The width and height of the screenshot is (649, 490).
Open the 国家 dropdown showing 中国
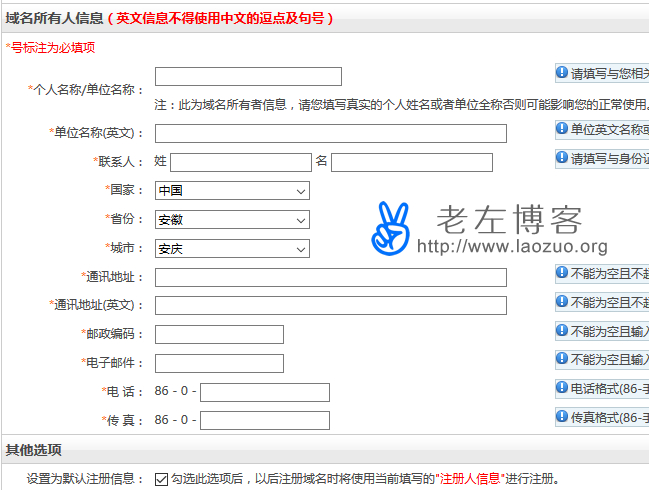[x=232, y=191]
